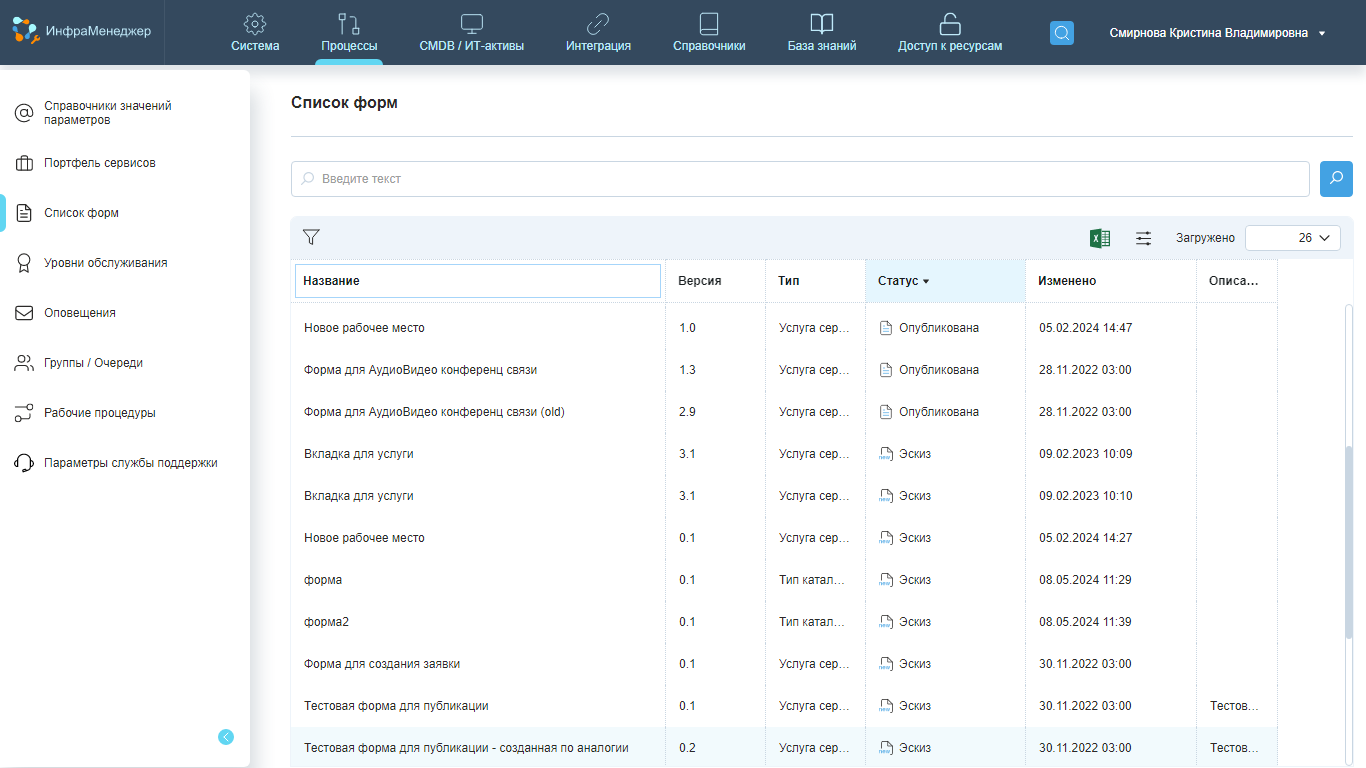Screen dimensions: 1366x768
Task: Click the Тип катал... cell in форма row
Action: coord(812,580)
